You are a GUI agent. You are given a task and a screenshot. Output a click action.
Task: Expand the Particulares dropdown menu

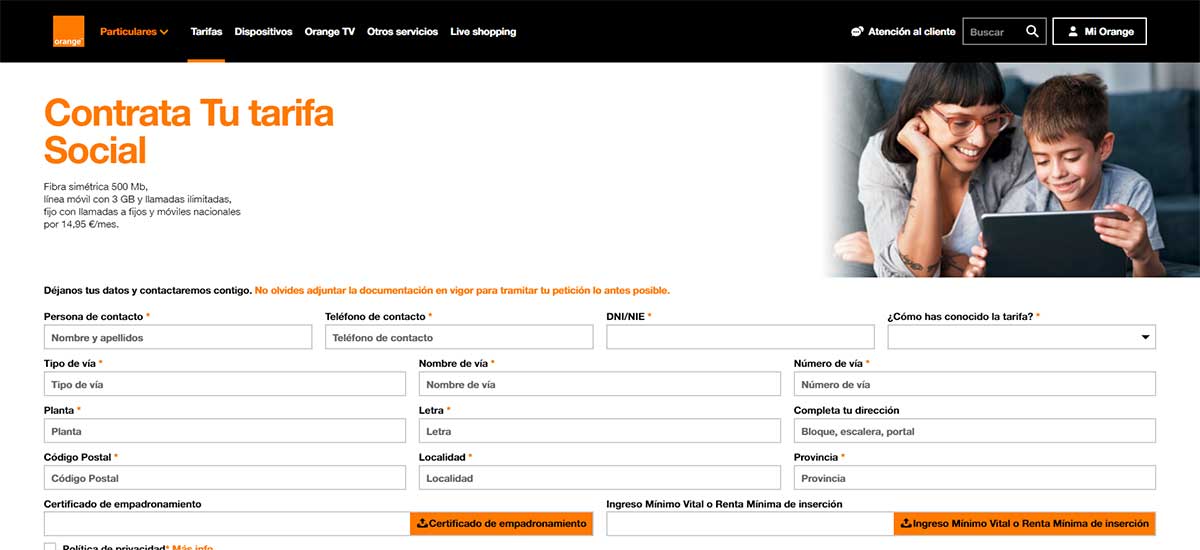[134, 32]
